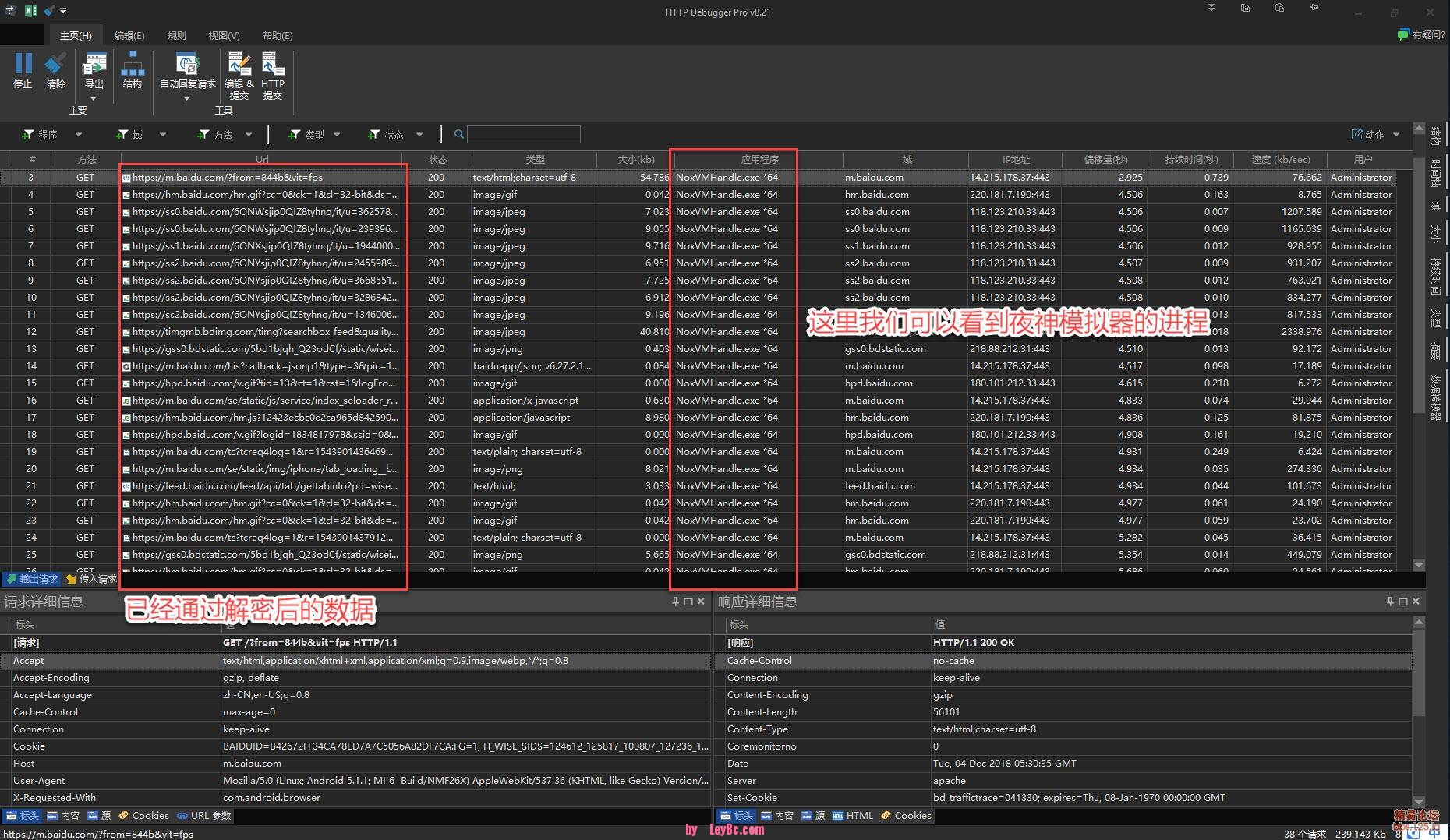Click the swap-arrows icon in the quick access bar

[x=11, y=11]
